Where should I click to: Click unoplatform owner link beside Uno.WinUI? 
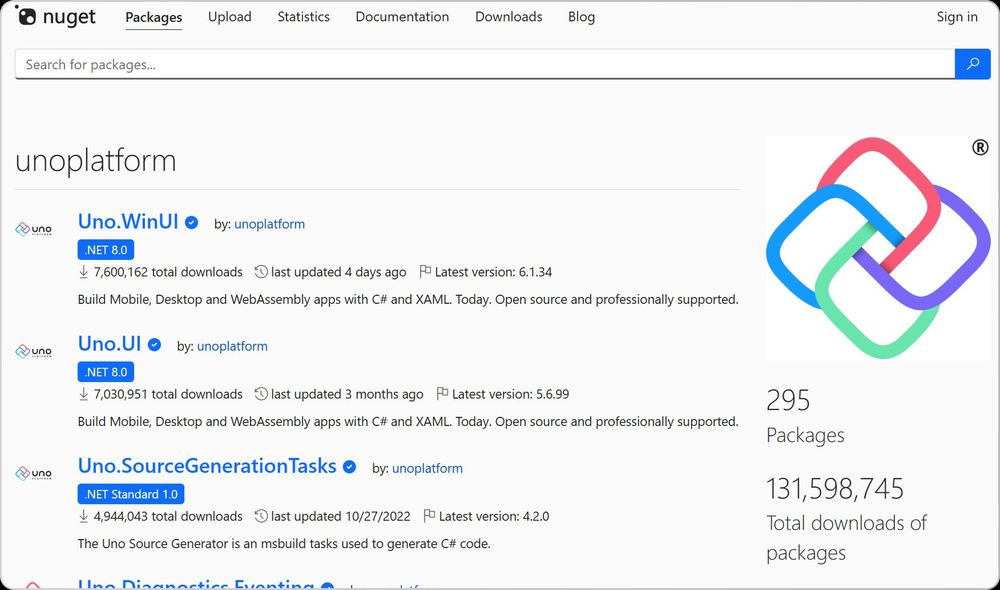[x=270, y=224]
